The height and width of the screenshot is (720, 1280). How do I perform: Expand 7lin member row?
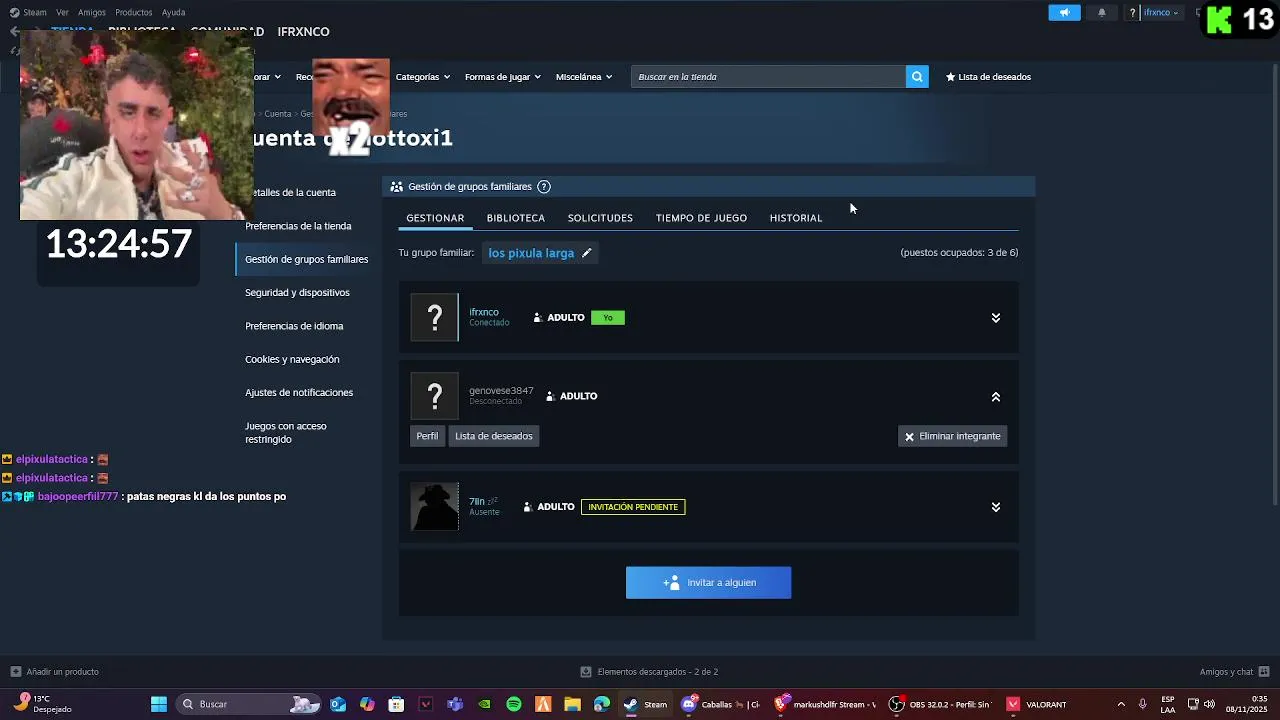tap(996, 507)
